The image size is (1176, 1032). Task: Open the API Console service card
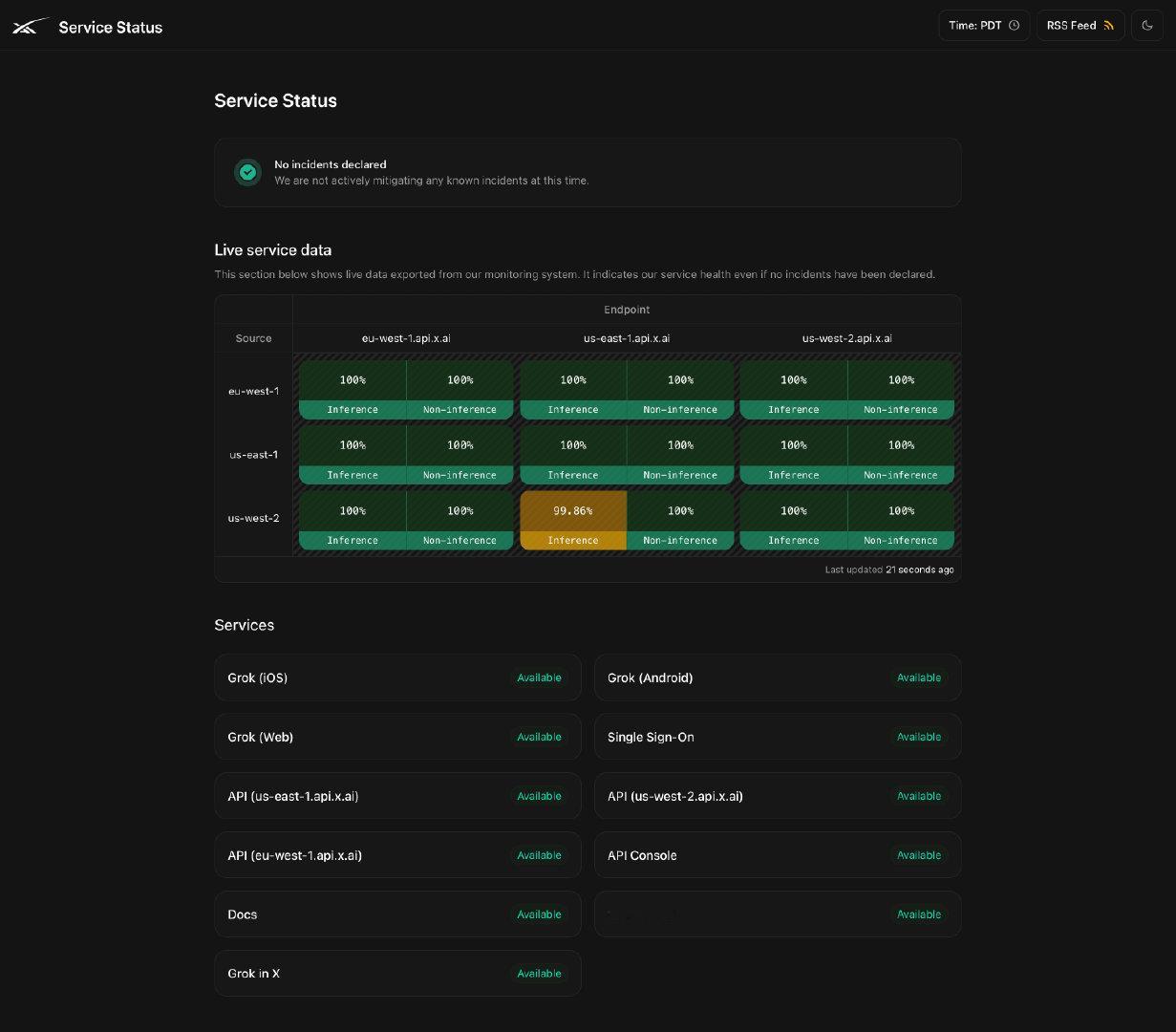(778, 855)
